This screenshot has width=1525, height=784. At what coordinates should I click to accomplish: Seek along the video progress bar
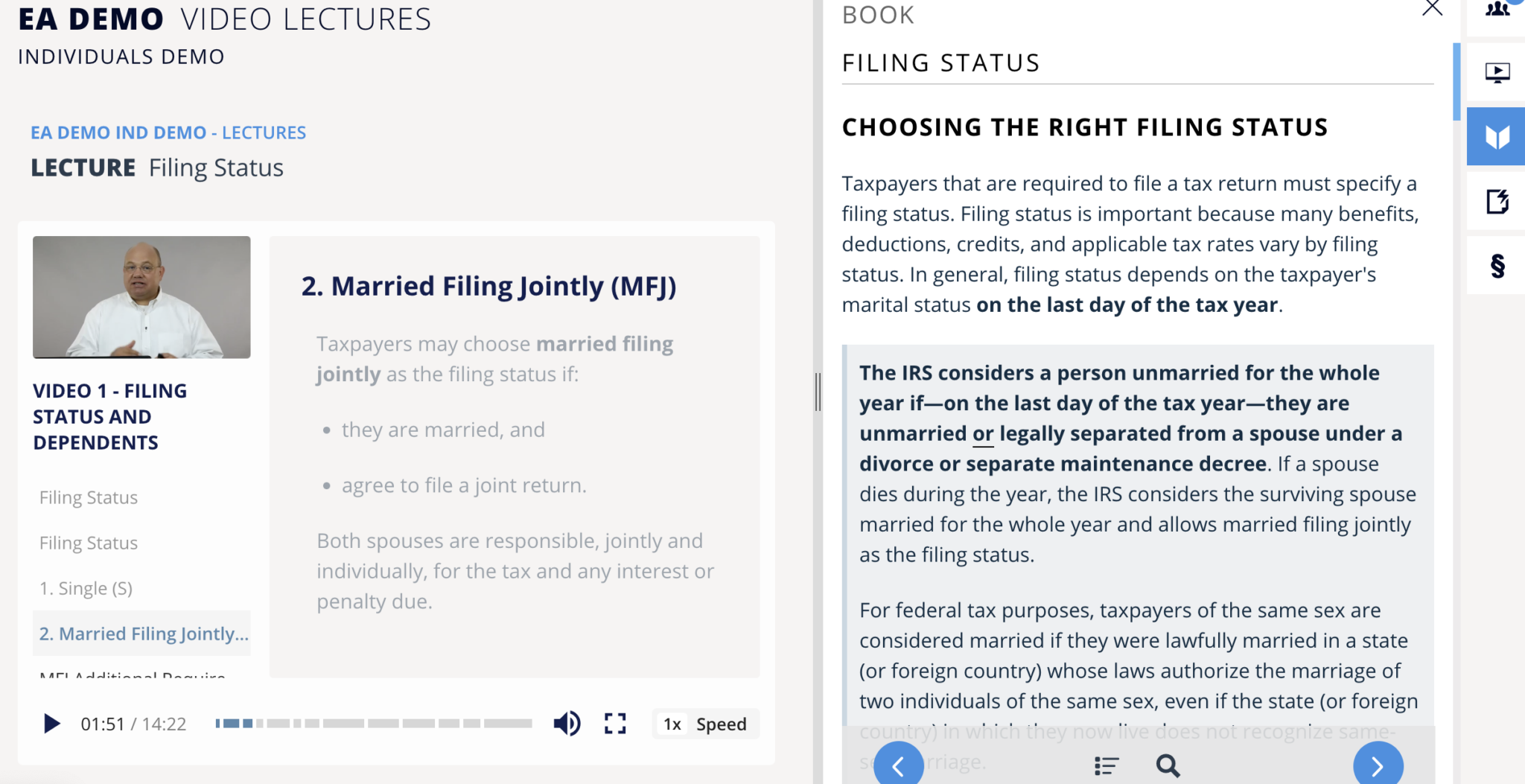pos(374,723)
